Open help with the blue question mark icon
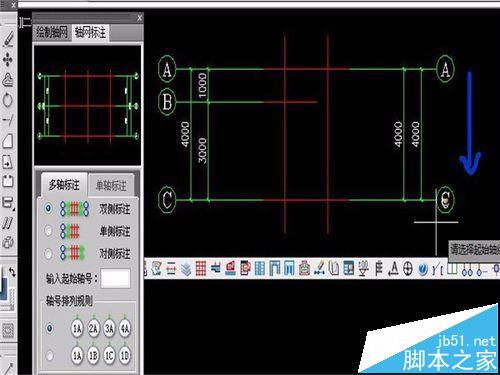The height and width of the screenshot is (375, 500). [x=423, y=269]
